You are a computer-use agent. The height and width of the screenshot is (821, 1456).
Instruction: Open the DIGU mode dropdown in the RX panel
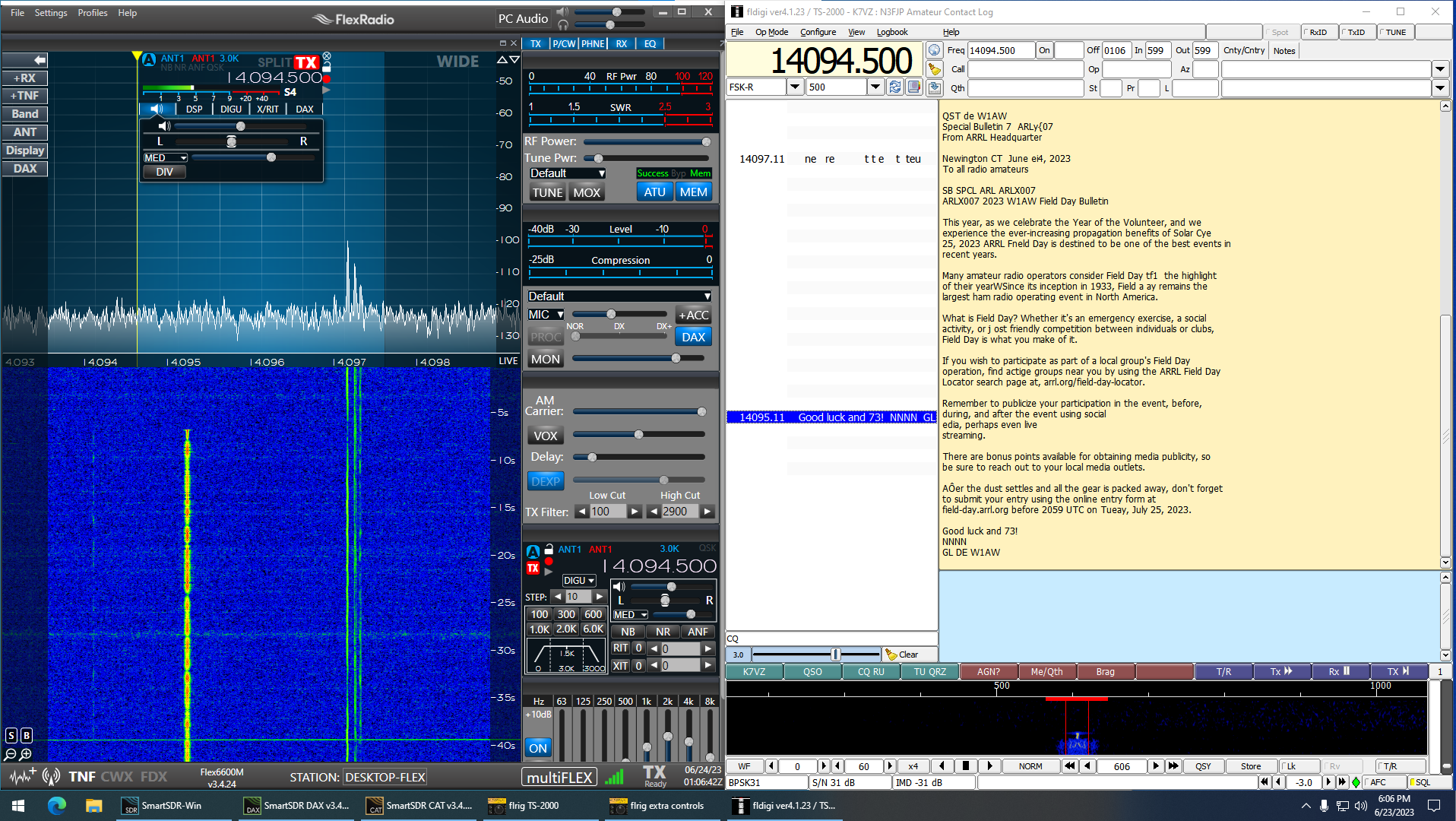coord(578,580)
